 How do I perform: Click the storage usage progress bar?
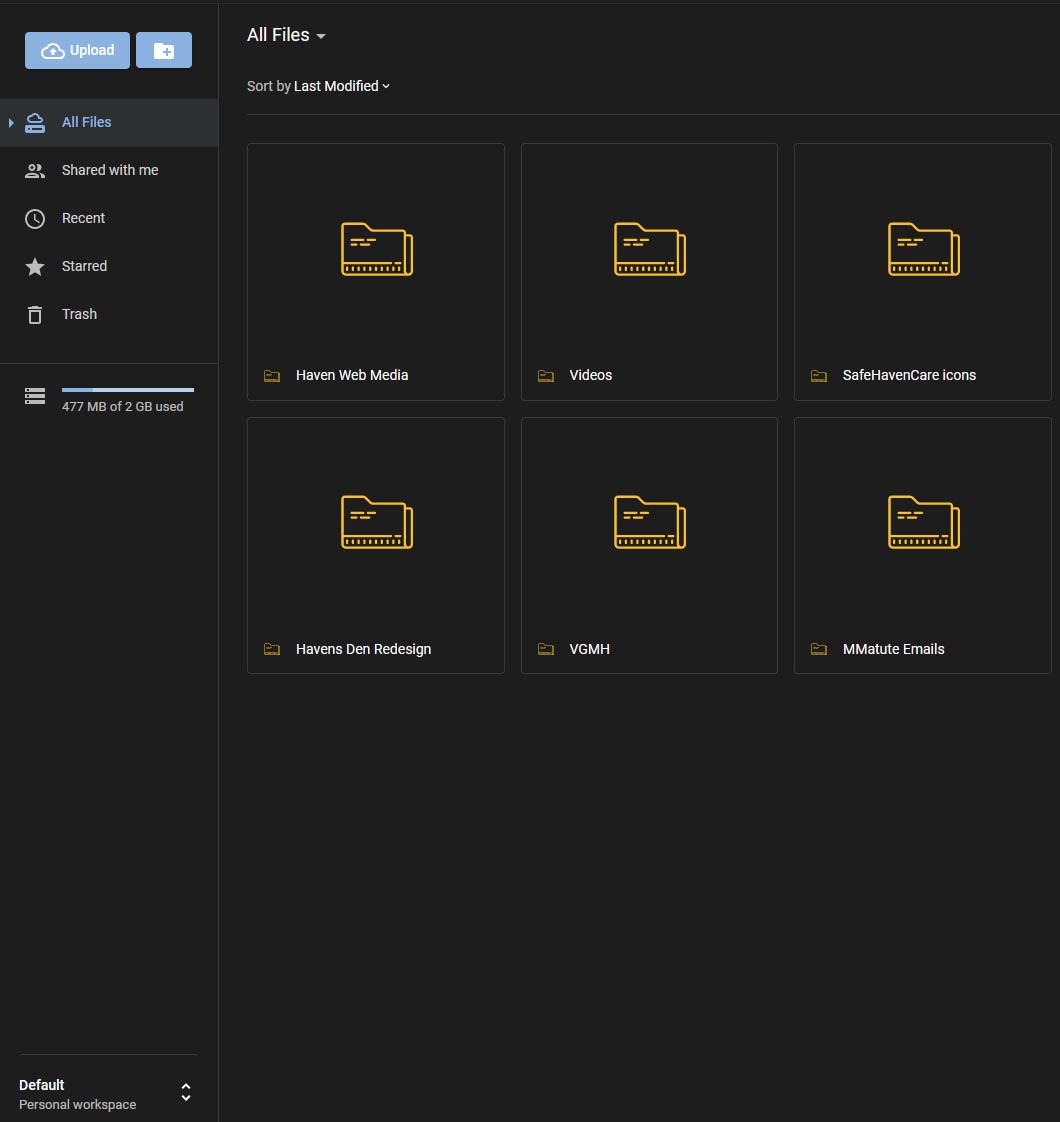127,390
